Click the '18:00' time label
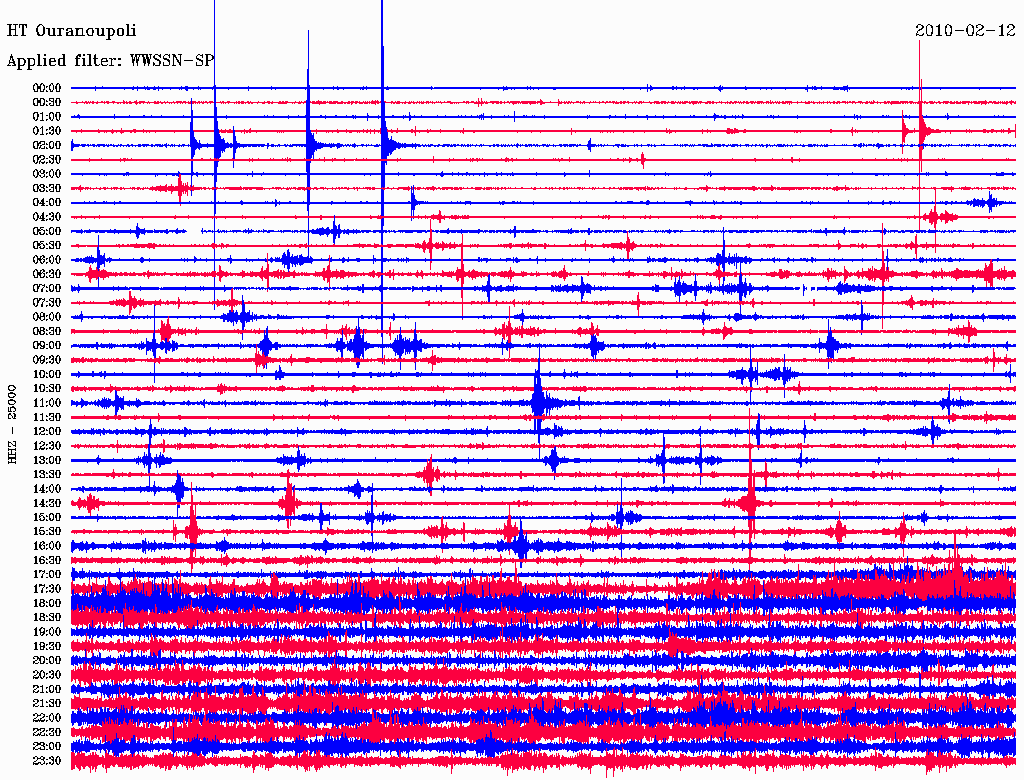 [x=46, y=603]
